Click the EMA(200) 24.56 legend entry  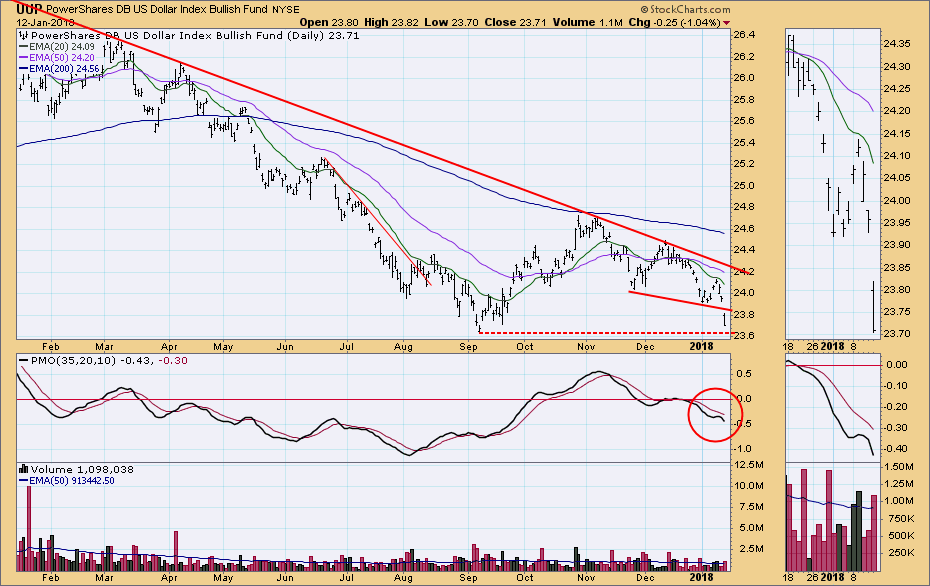tap(59, 68)
